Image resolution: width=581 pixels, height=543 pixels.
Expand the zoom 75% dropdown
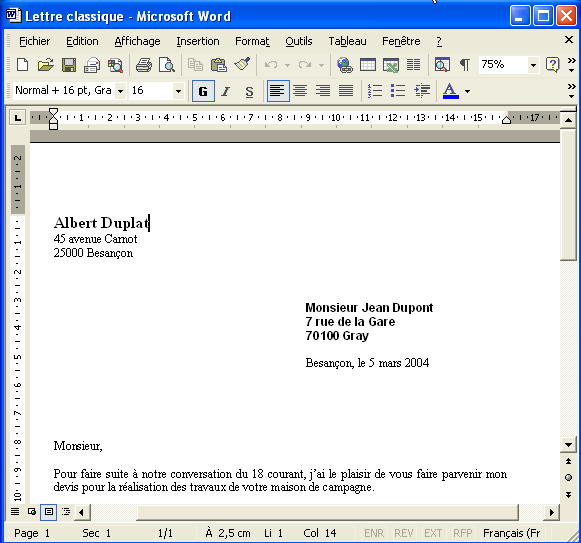click(x=533, y=65)
